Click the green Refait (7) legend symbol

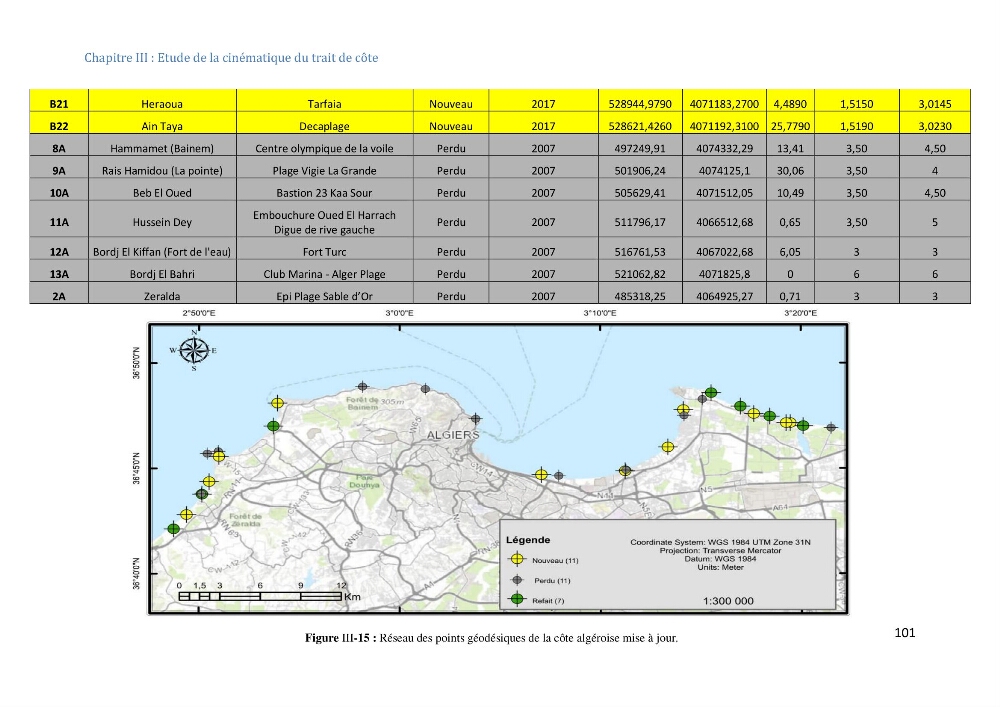point(517,600)
